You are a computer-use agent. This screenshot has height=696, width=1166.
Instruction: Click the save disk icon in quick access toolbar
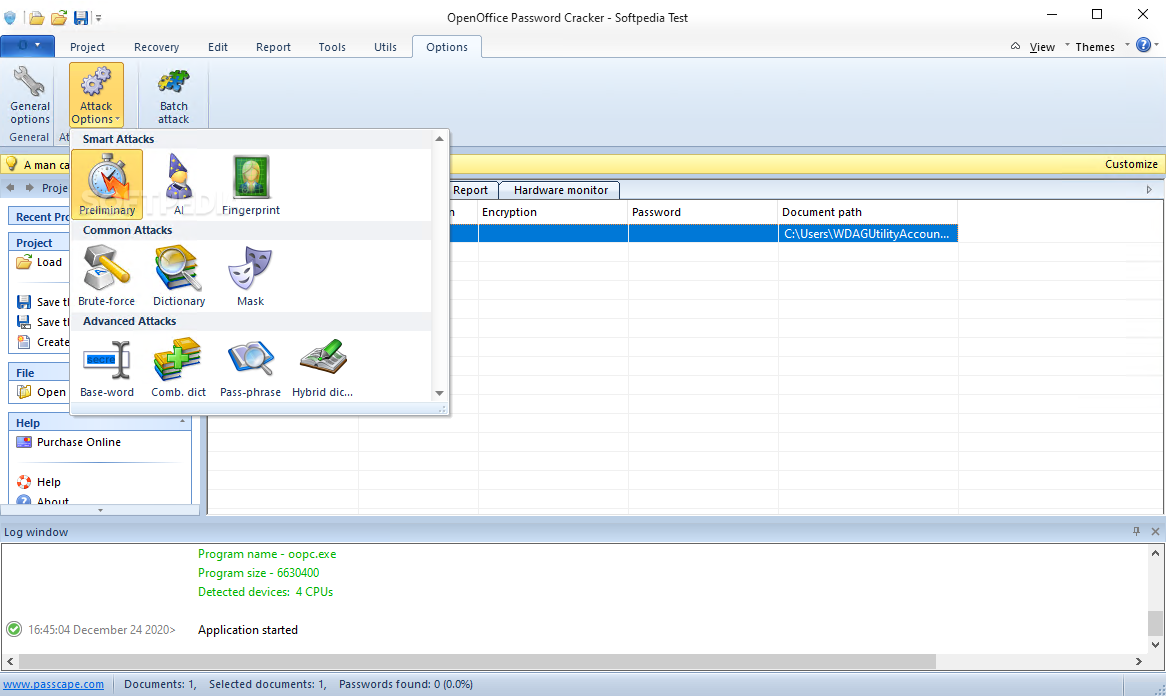pyautogui.click(x=80, y=17)
